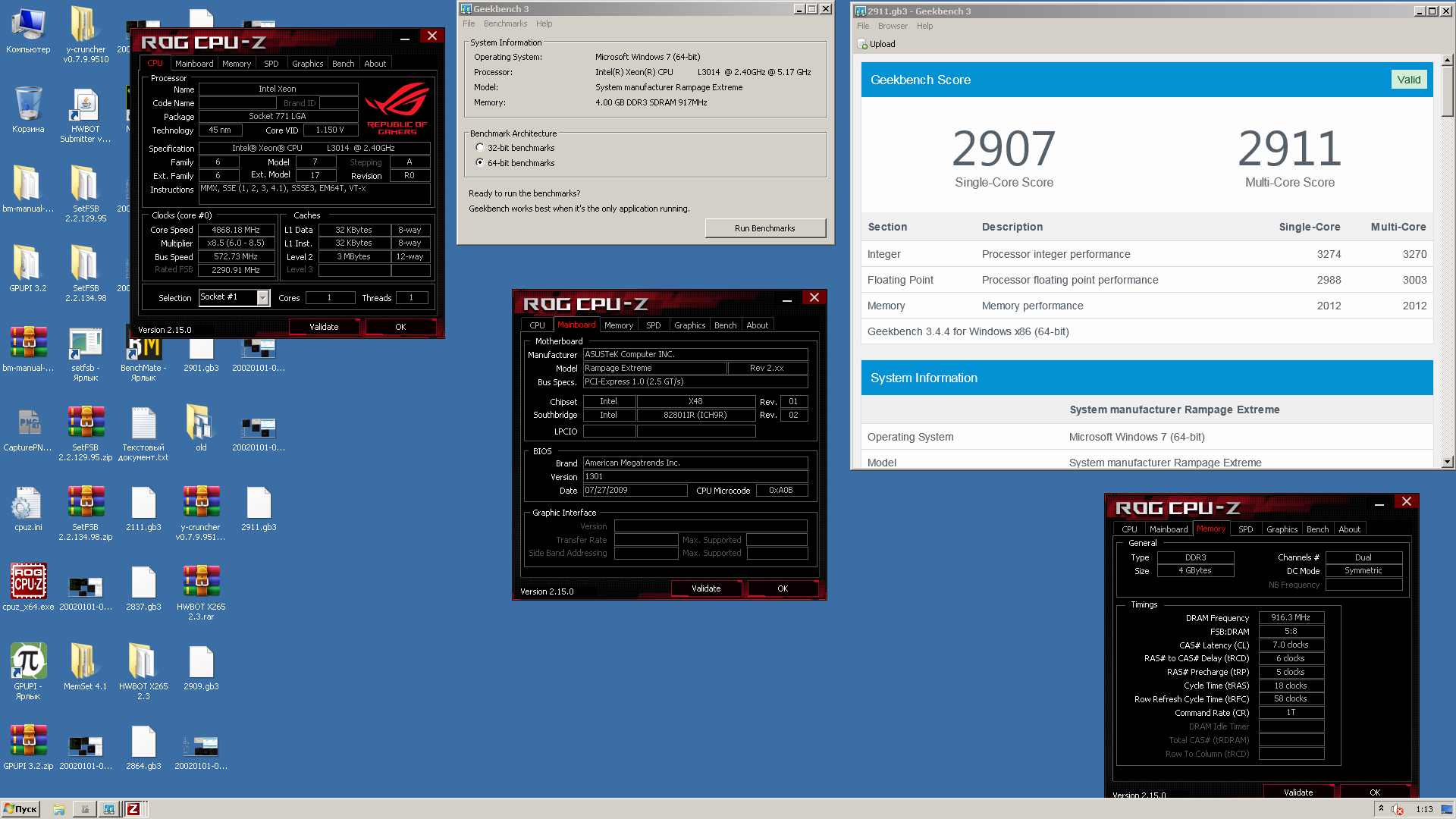Launch cpuz_x64.exe desktop icon
The image size is (1456, 819).
click(28, 588)
